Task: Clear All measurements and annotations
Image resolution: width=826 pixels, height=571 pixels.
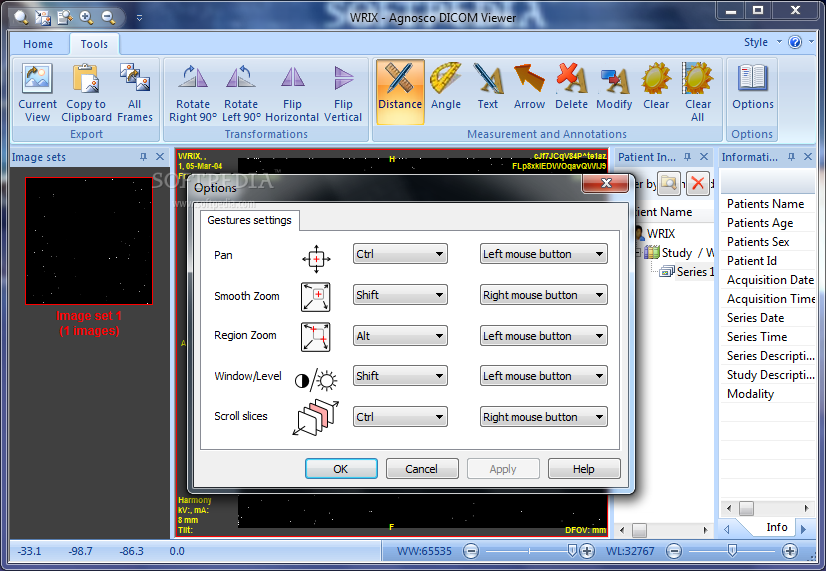Action: click(x=697, y=93)
